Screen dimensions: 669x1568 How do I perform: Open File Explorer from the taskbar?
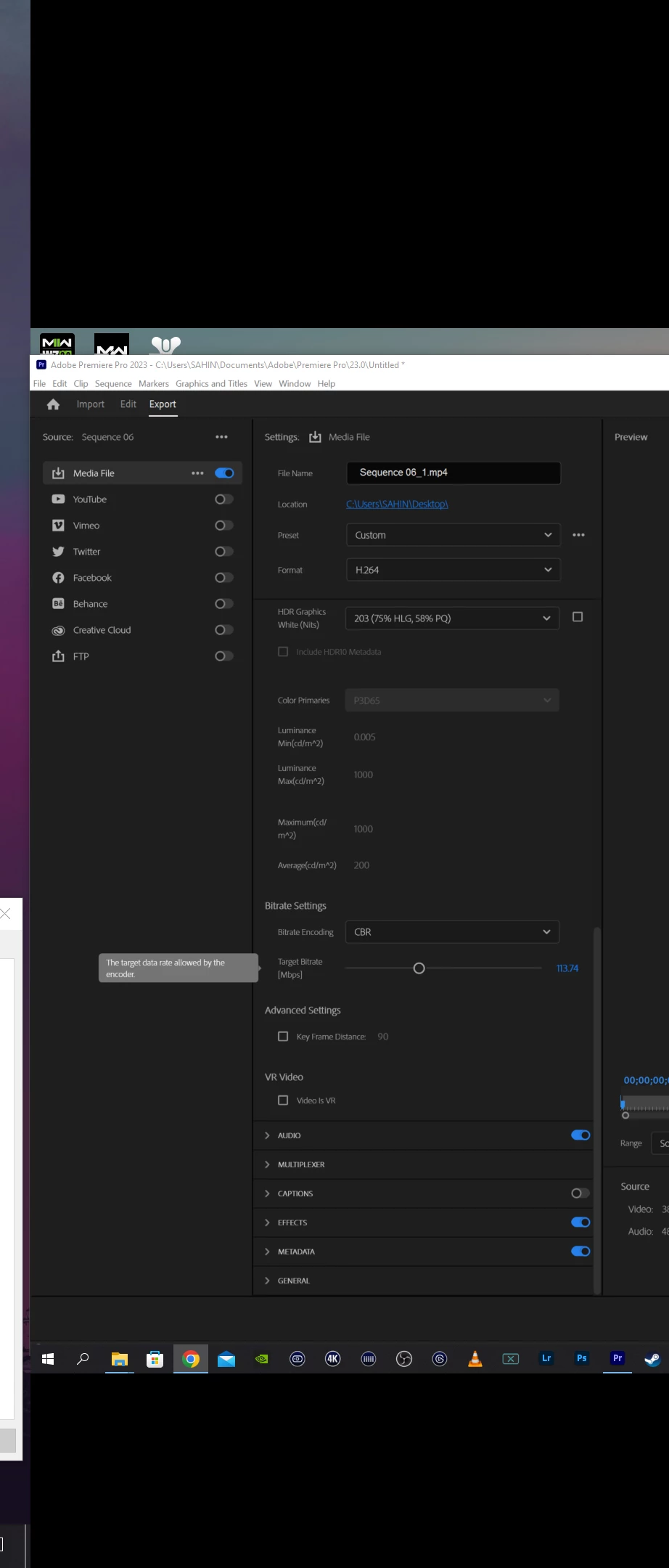[x=119, y=1359]
